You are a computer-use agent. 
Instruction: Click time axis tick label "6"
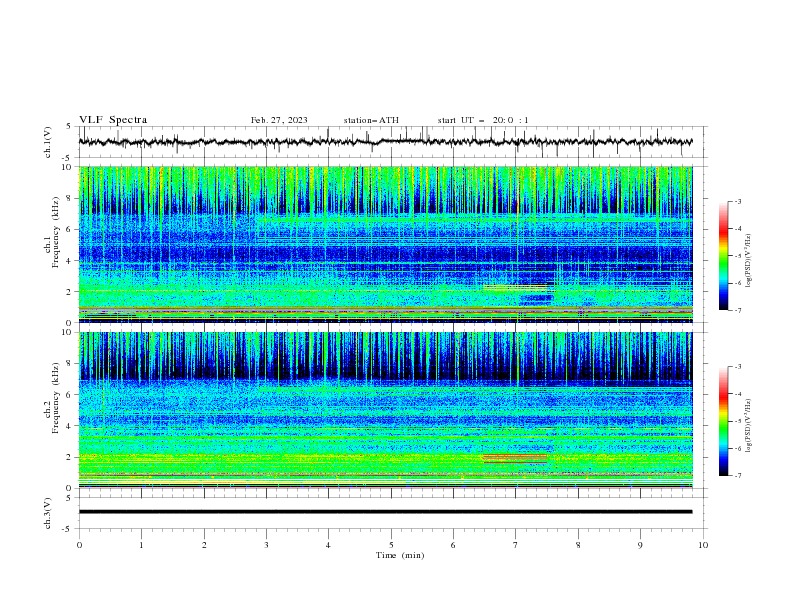[453, 545]
